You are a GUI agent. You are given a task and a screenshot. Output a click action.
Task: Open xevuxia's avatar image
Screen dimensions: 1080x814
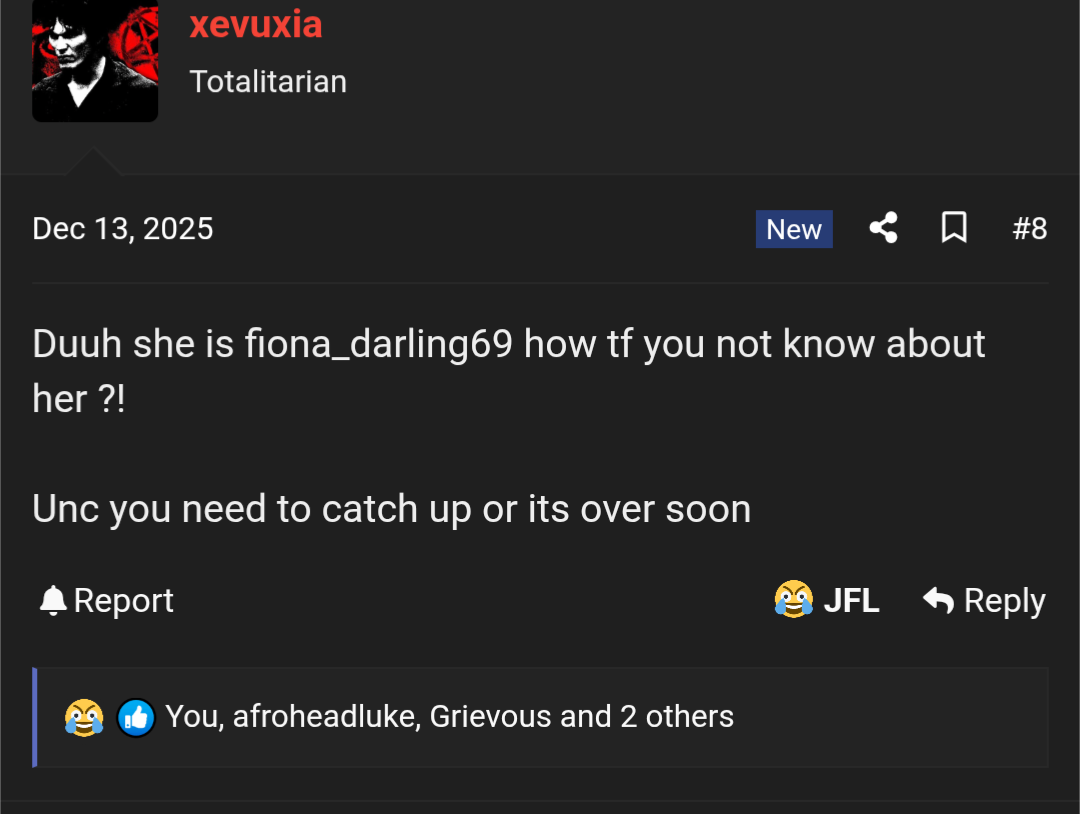[x=95, y=60]
